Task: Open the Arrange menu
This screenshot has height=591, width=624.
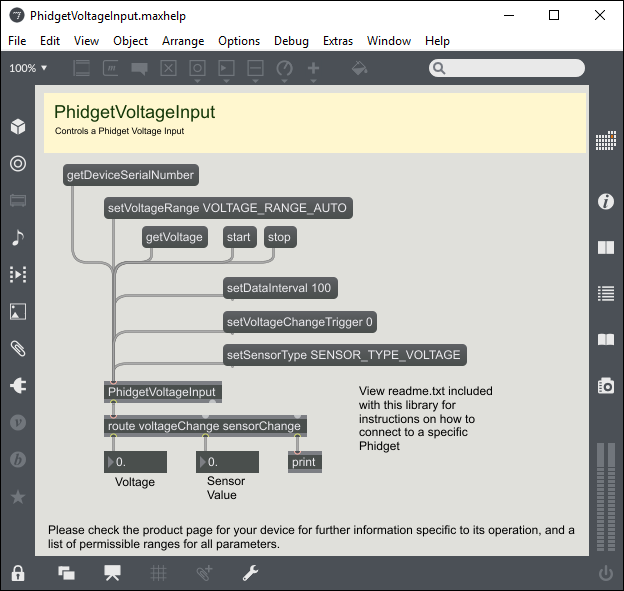Action: click(x=183, y=41)
